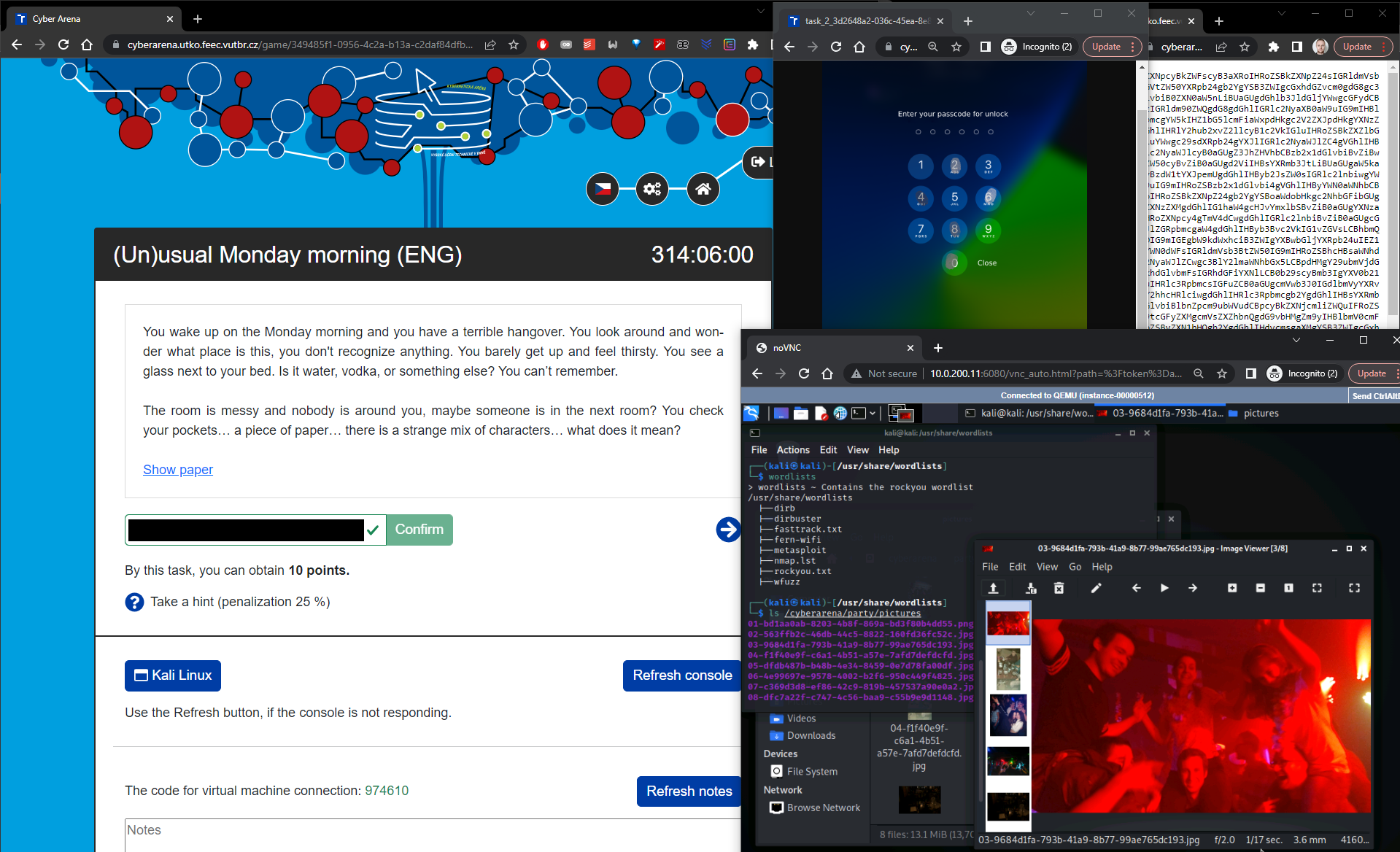Open Help menu in the terminal window
Image resolution: width=1400 pixels, height=852 pixels.
889,450
